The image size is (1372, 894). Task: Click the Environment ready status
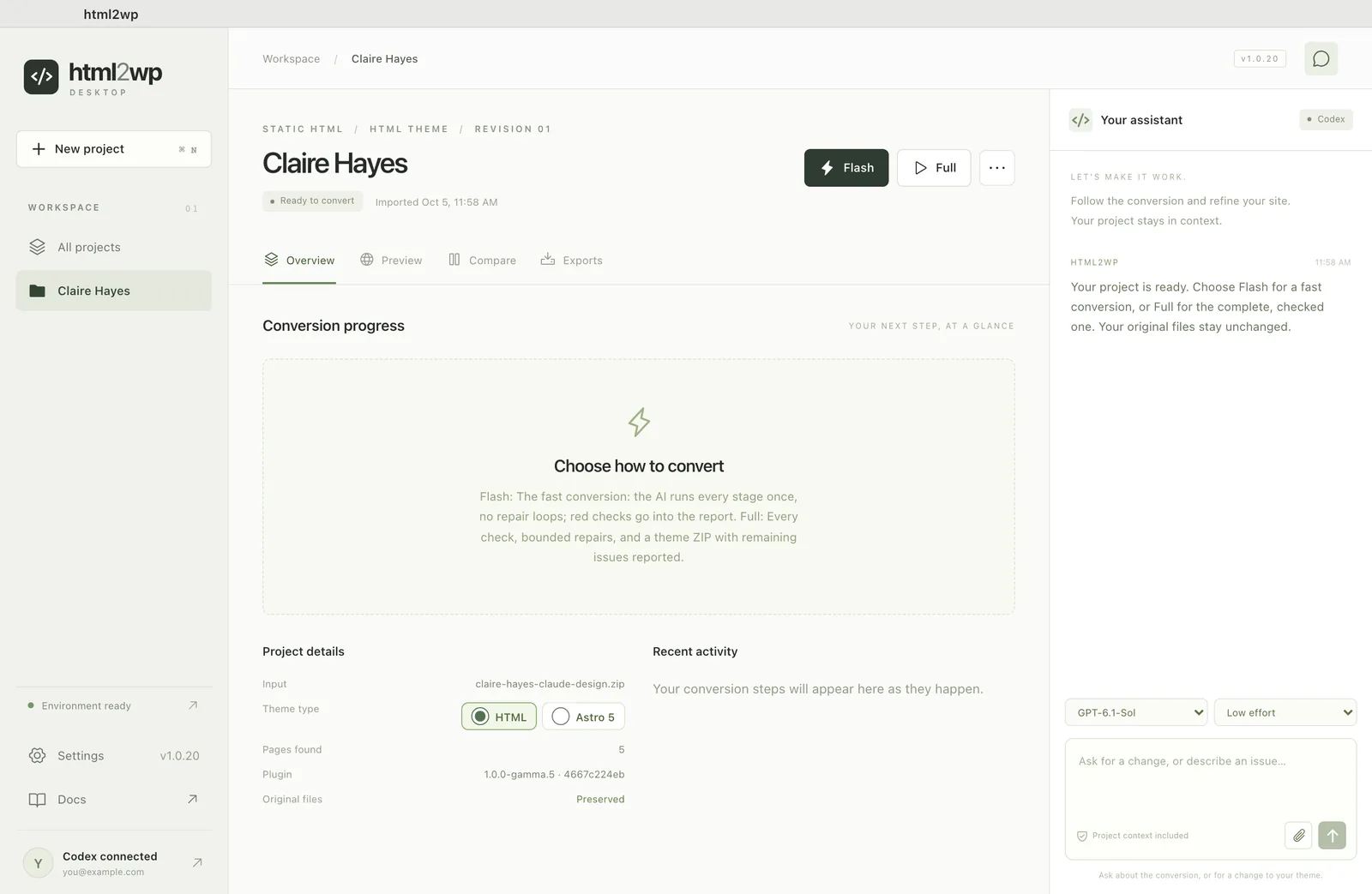pos(113,705)
